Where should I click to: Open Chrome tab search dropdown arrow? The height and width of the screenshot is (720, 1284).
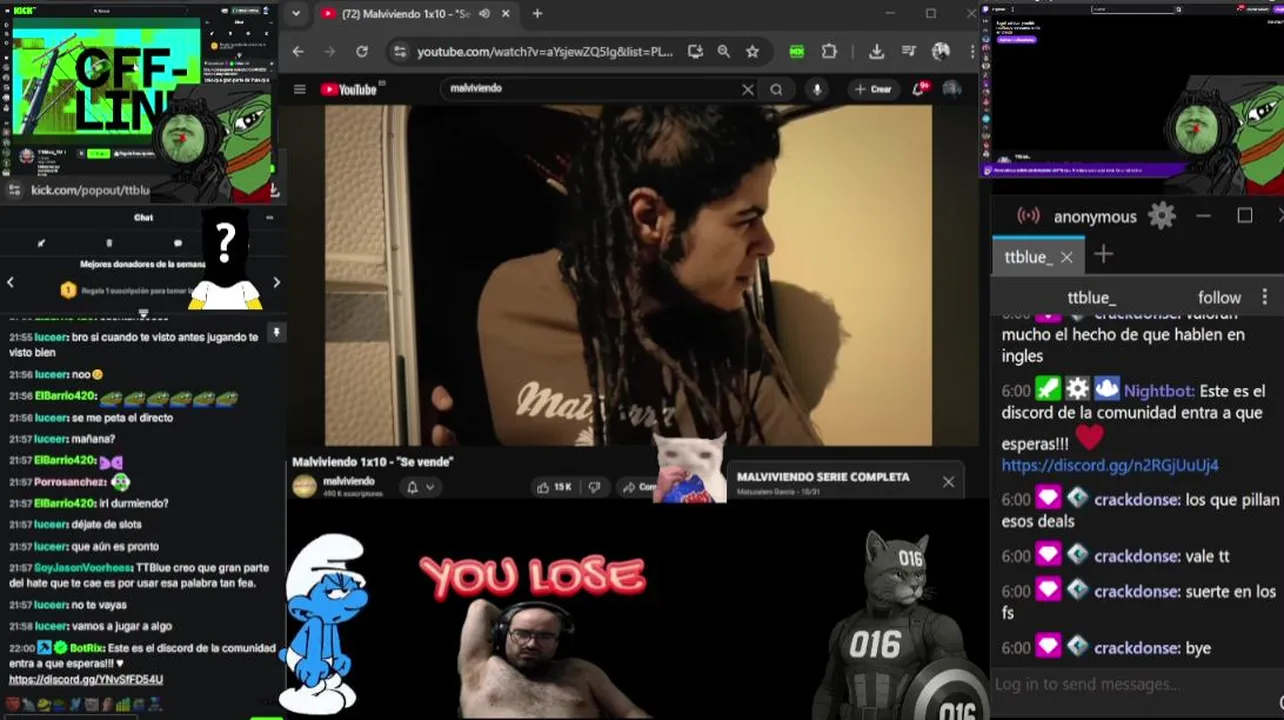pos(295,14)
